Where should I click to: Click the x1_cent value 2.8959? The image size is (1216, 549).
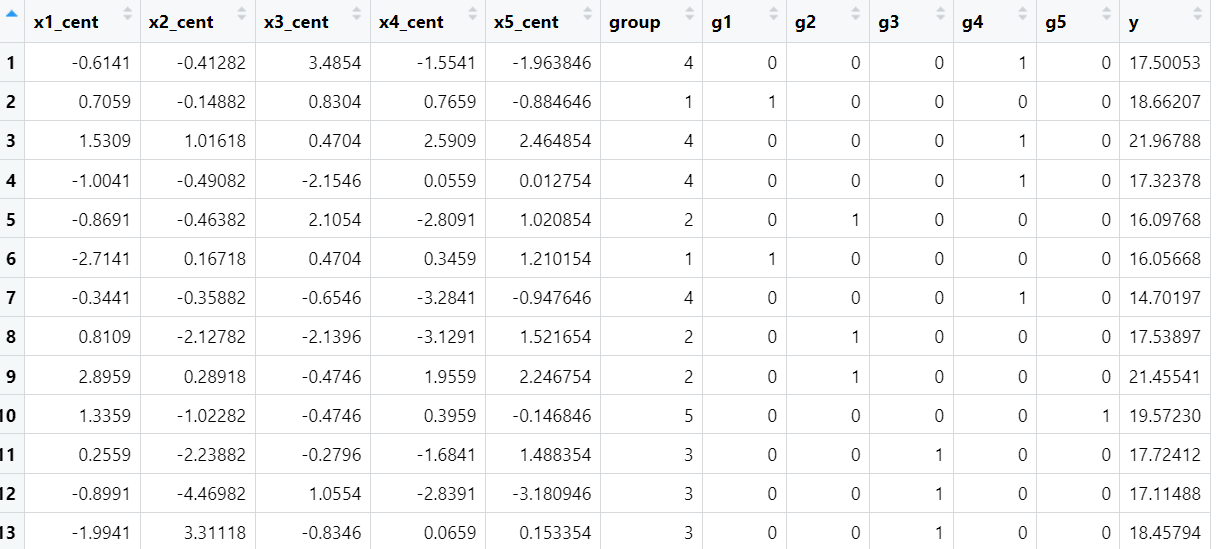pos(106,377)
